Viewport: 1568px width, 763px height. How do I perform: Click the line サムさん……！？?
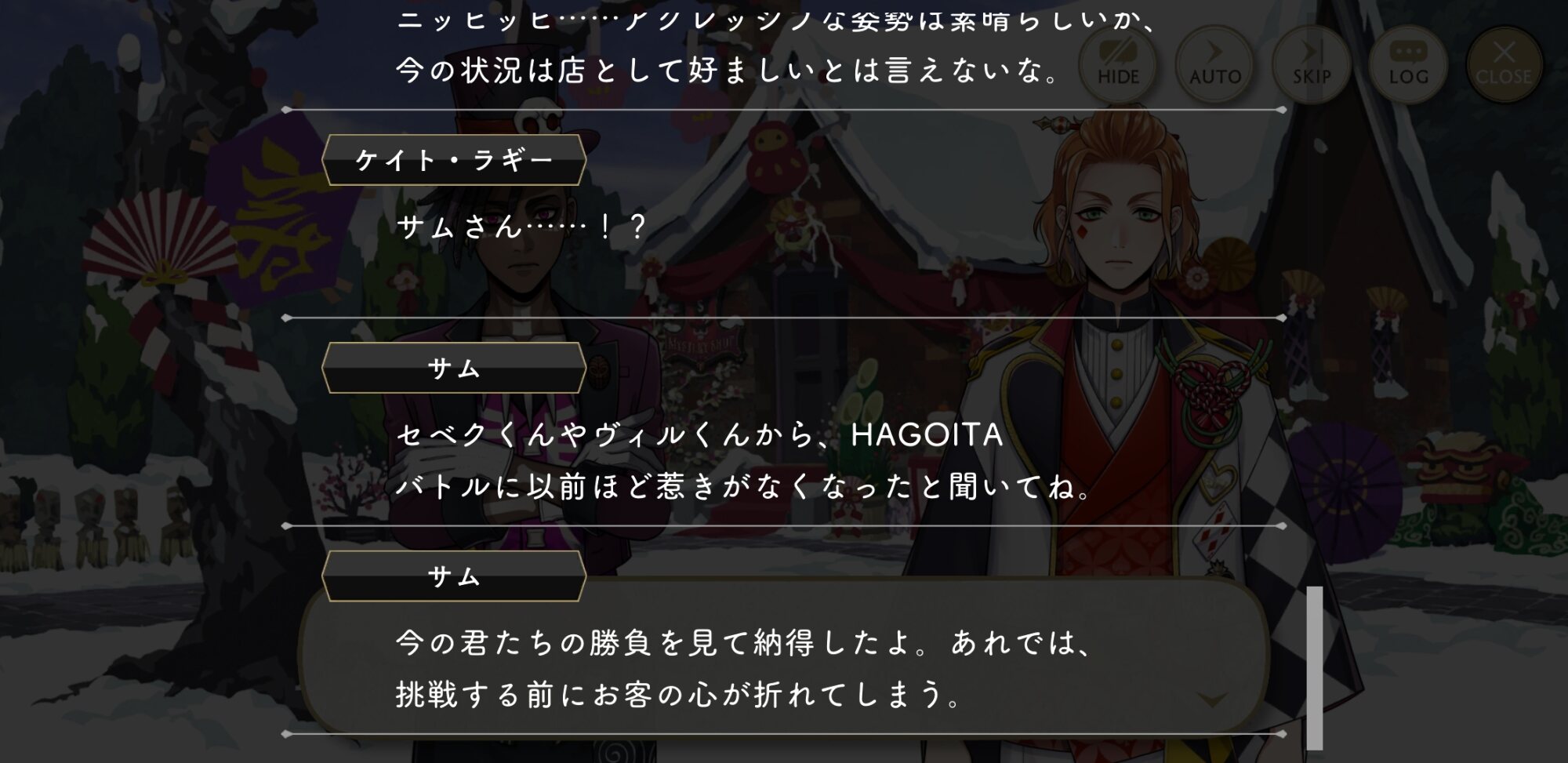pyautogui.click(x=521, y=227)
